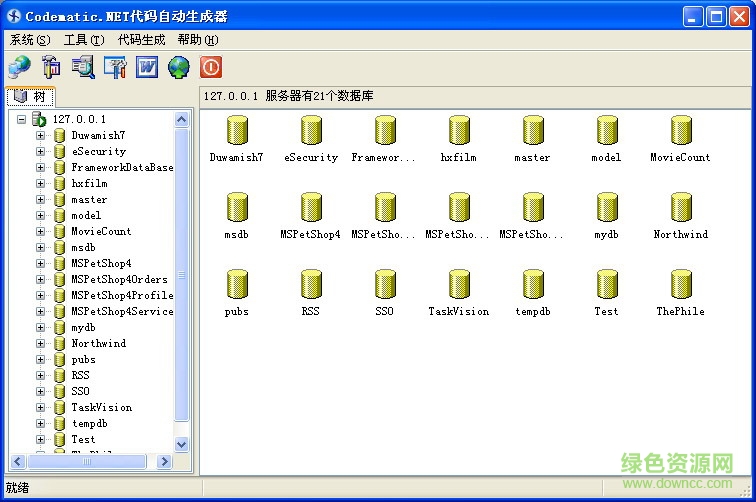This screenshot has width=756, height=502.
Task: Select MSPetShop4Service in the tree
Action: point(122,311)
